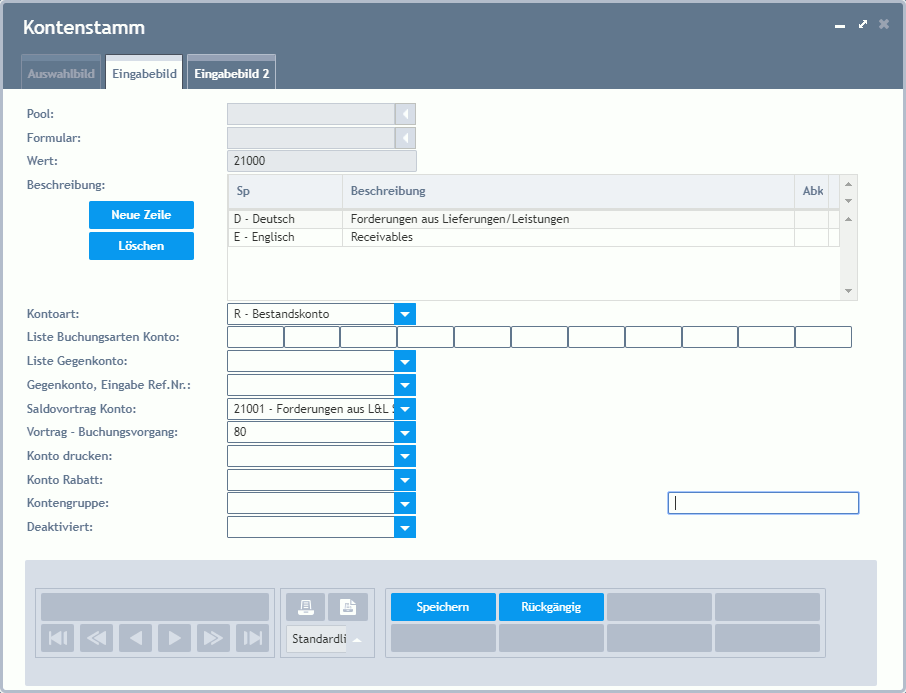Click the Sp column header

[285, 191]
